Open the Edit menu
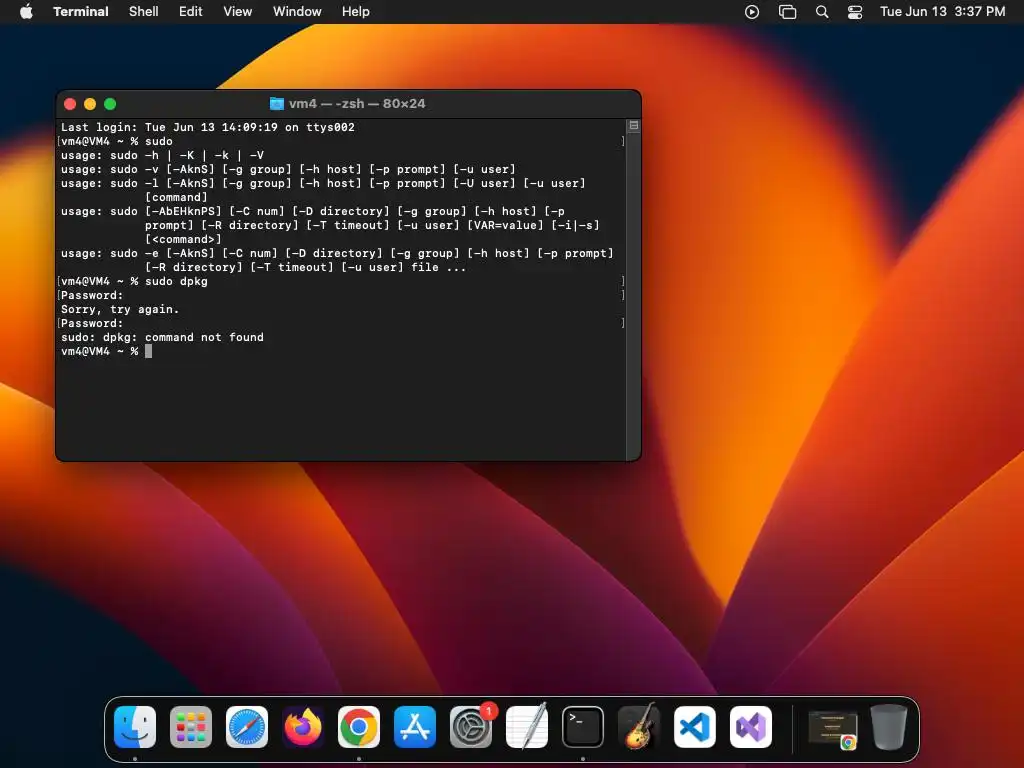Viewport: 1024px width, 768px height. point(190,11)
